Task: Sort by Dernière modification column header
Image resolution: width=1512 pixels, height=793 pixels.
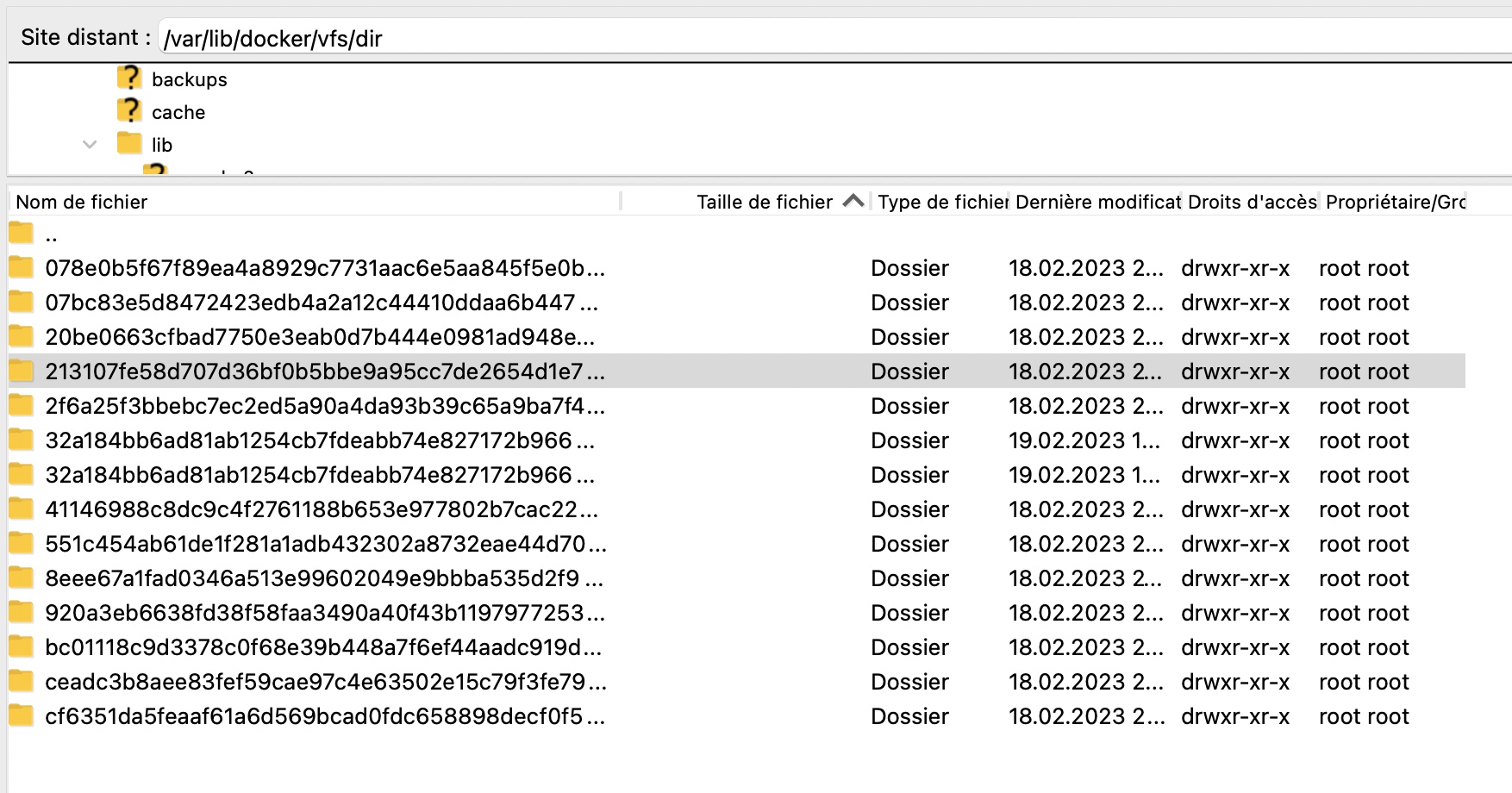Action: (1097, 202)
